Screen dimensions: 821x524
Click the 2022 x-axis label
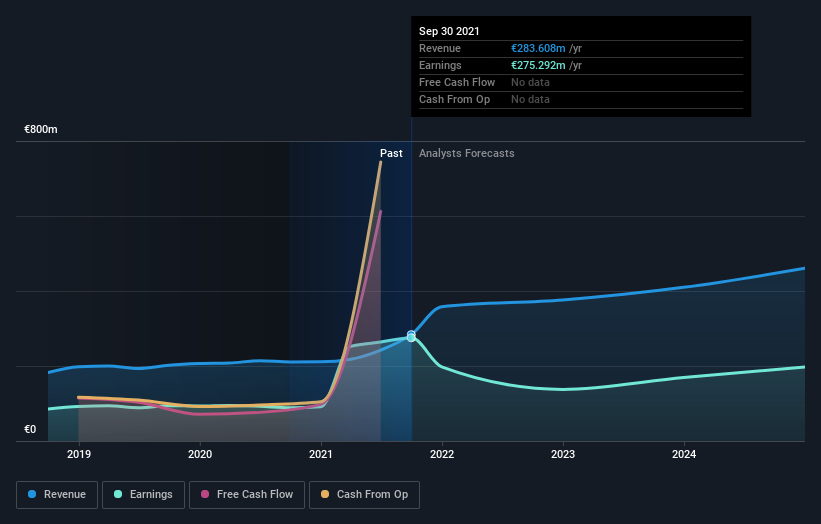tap(442, 454)
